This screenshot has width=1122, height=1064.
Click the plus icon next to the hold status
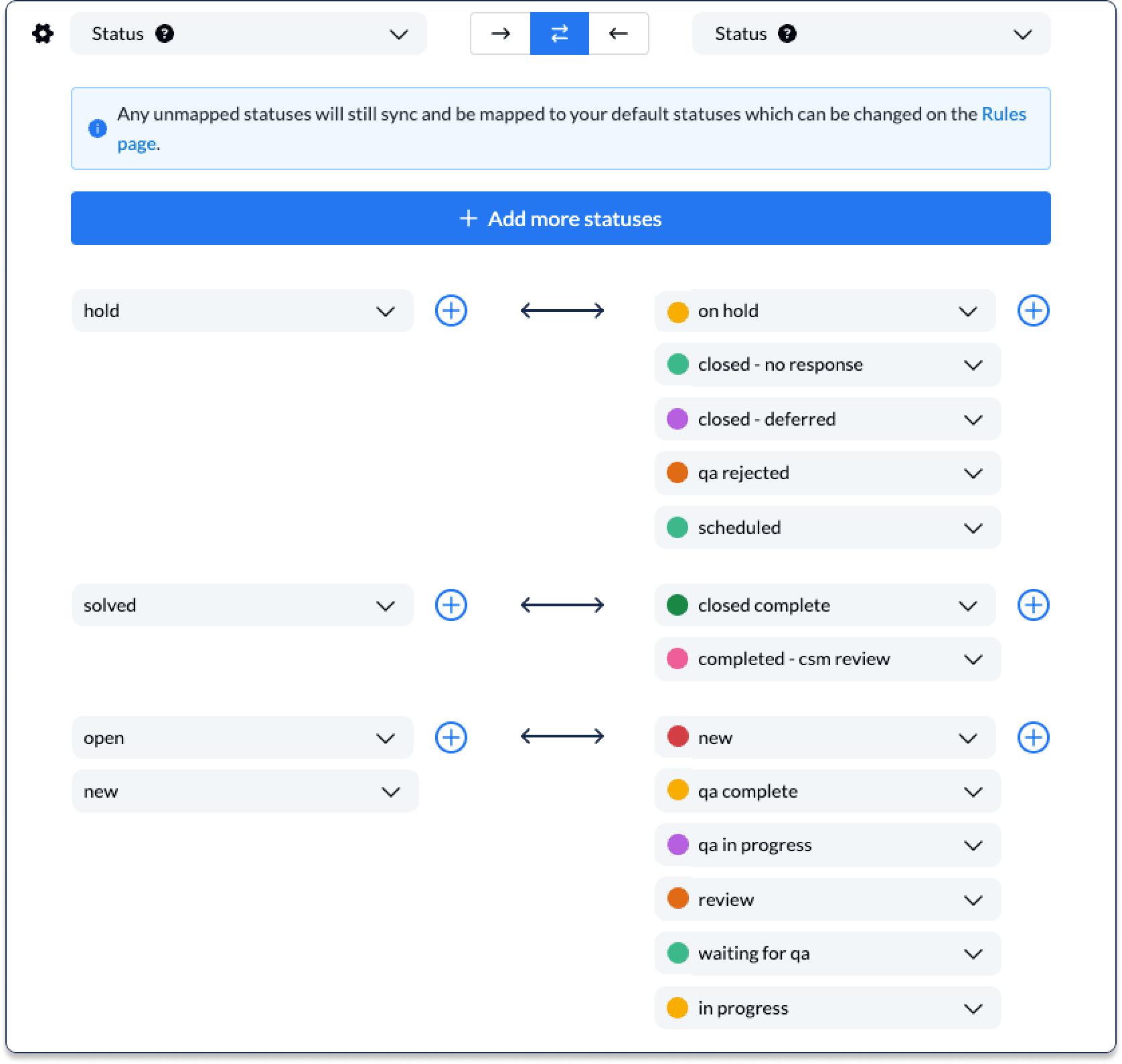click(x=452, y=311)
